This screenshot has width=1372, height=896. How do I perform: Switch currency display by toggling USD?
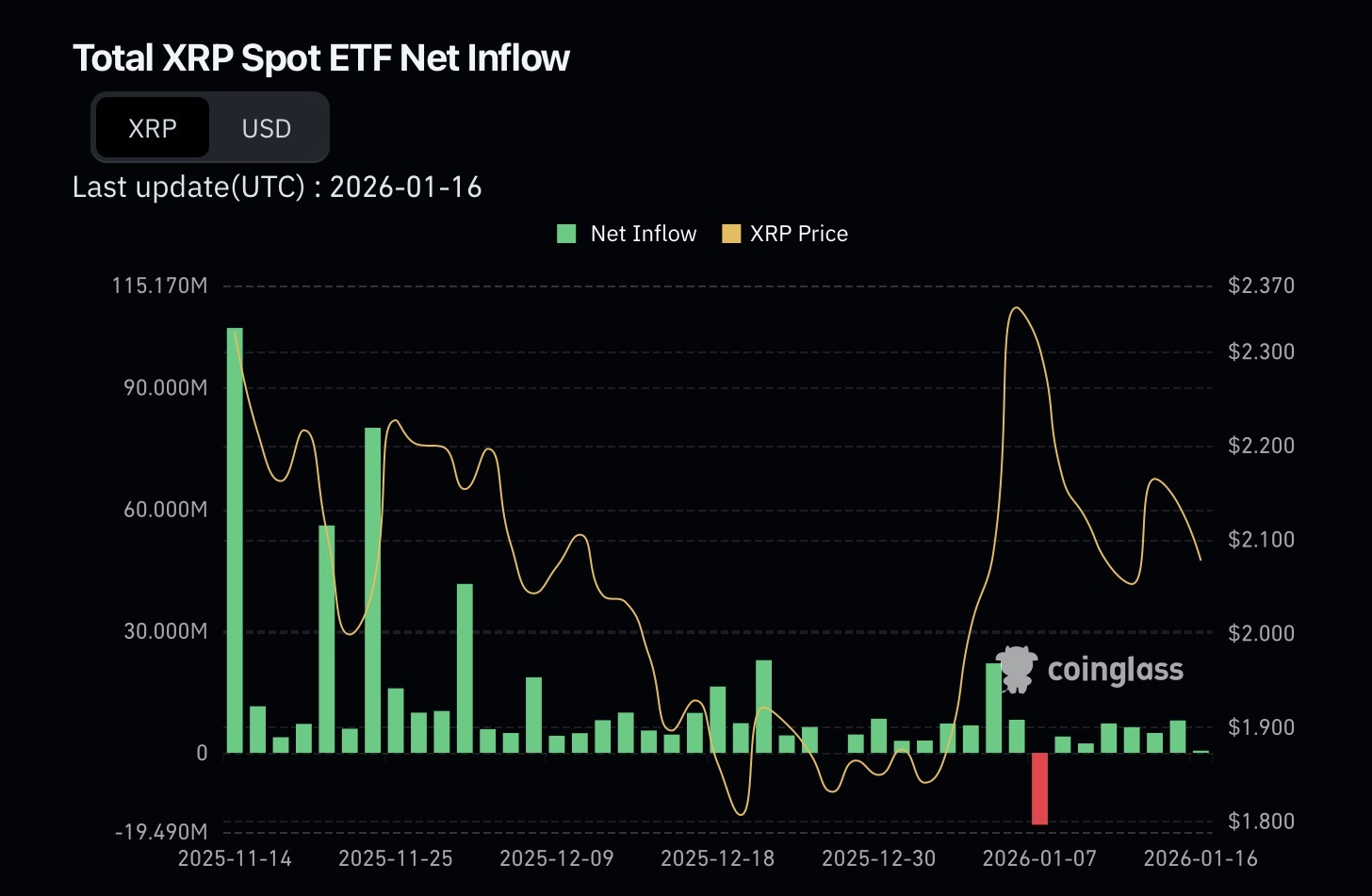point(267,127)
